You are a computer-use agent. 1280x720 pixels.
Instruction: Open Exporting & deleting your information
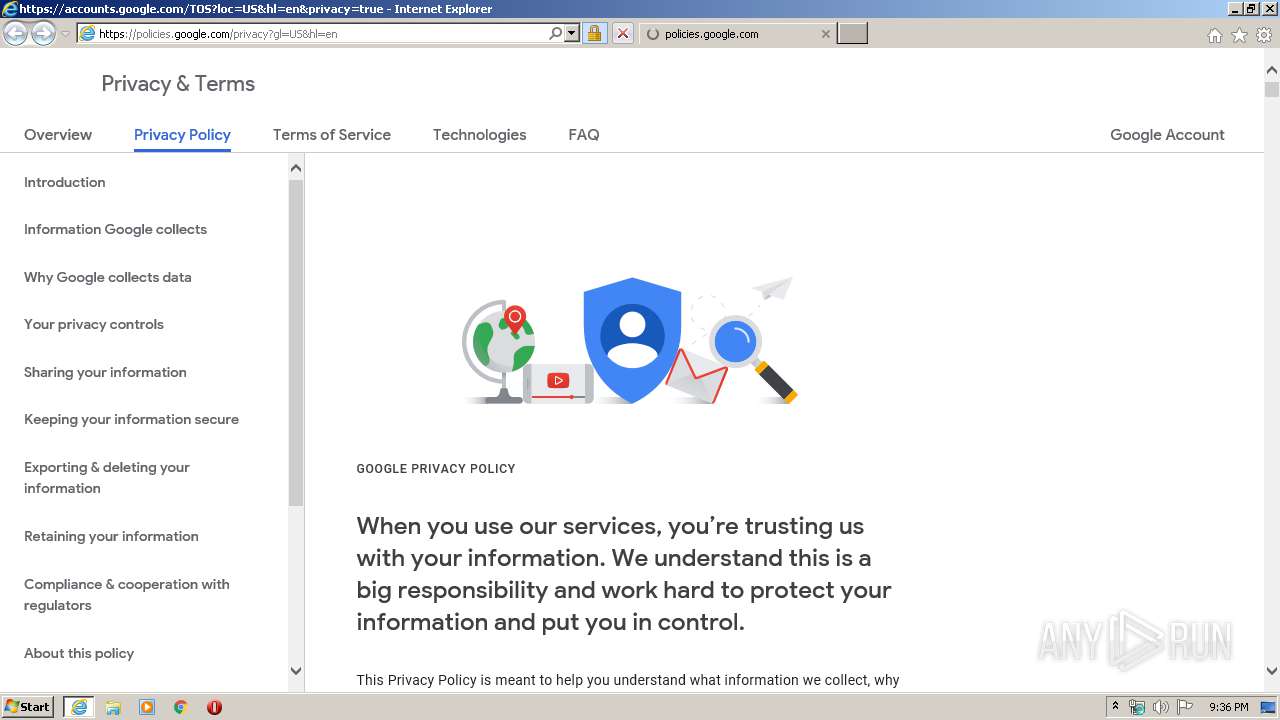coord(107,478)
